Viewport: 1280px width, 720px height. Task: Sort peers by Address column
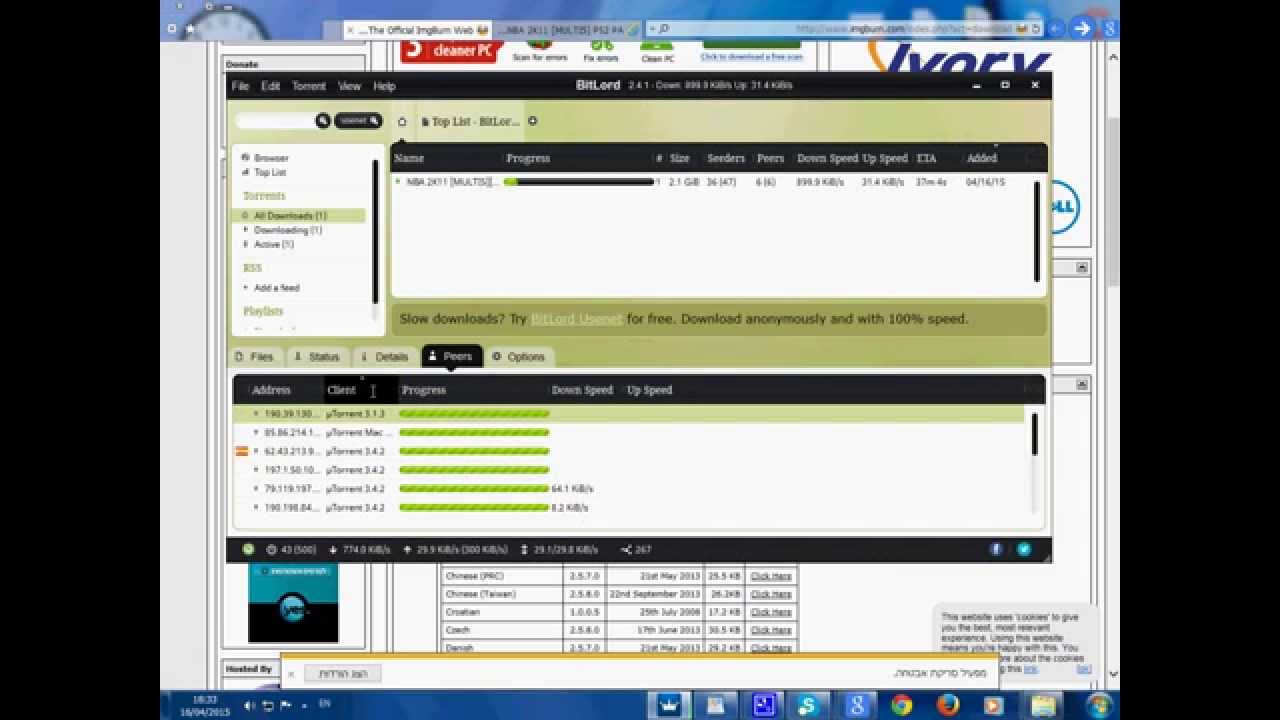[271, 390]
